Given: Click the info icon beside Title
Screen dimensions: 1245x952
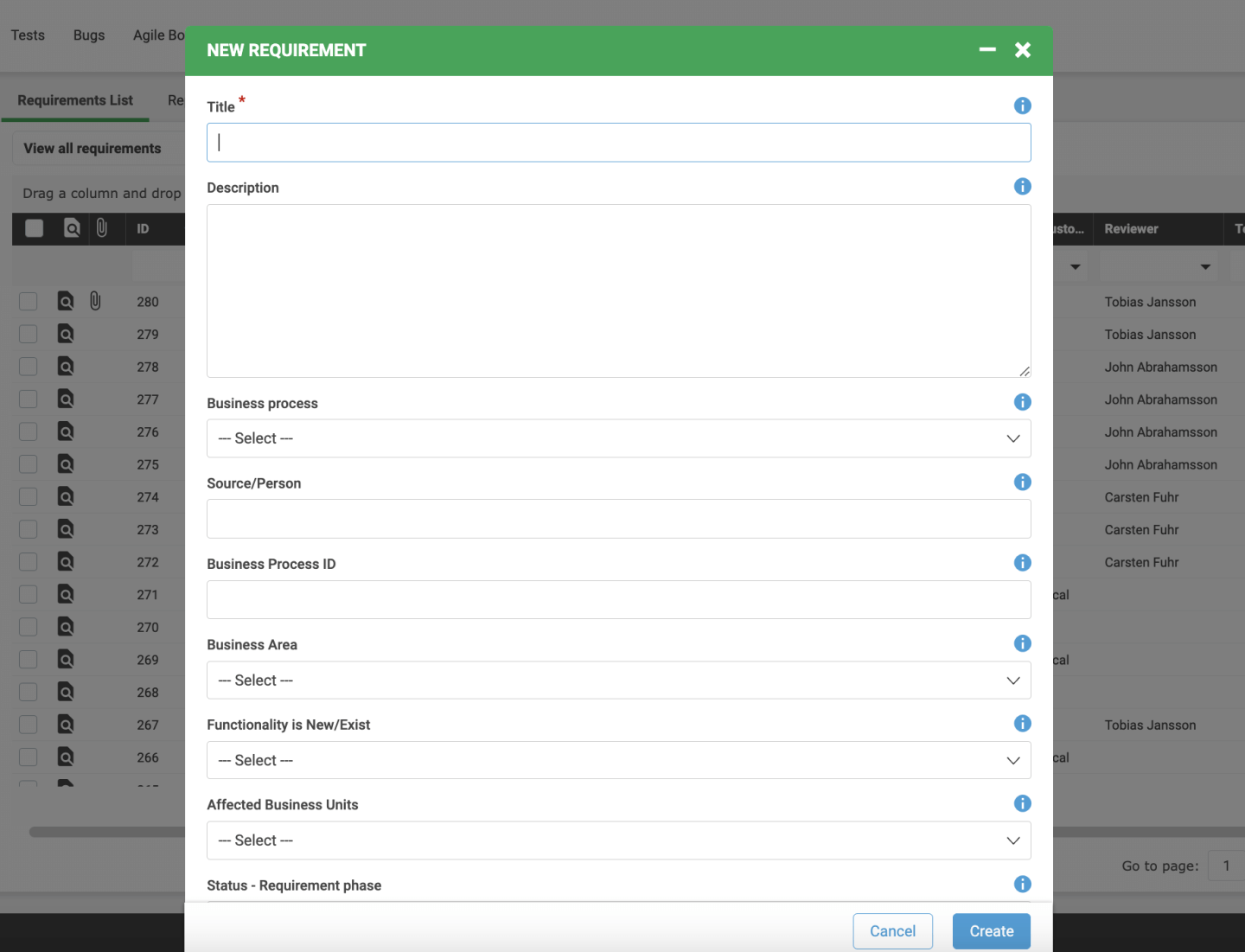Looking at the screenshot, I should [x=1023, y=105].
